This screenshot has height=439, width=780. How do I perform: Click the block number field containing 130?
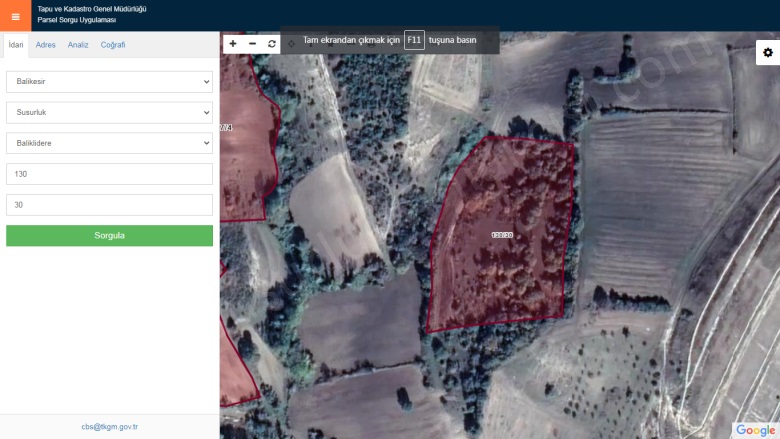pos(109,174)
